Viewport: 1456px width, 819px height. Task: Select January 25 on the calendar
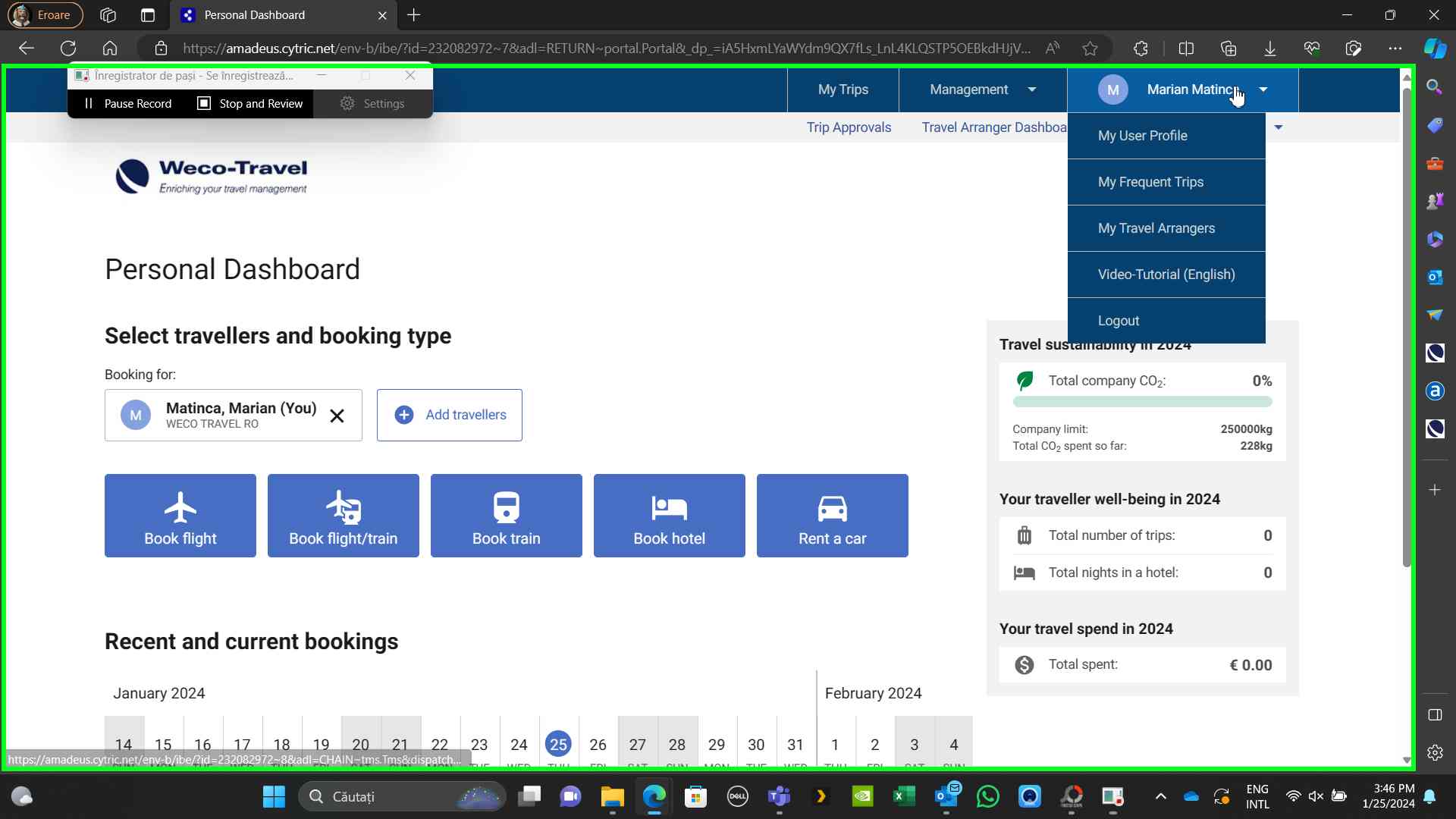558,744
